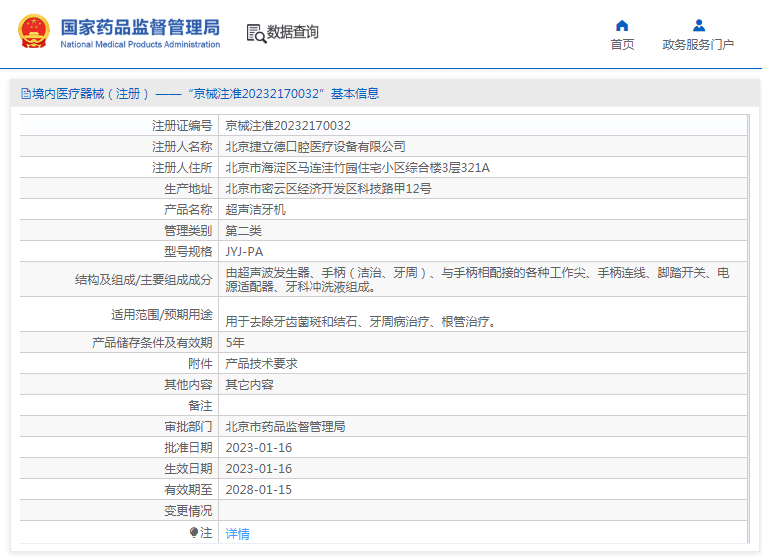Image resolution: width=762 pixels, height=557 pixels.
Task: Select the 5年 validity value
Action: [x=235, y=343]
